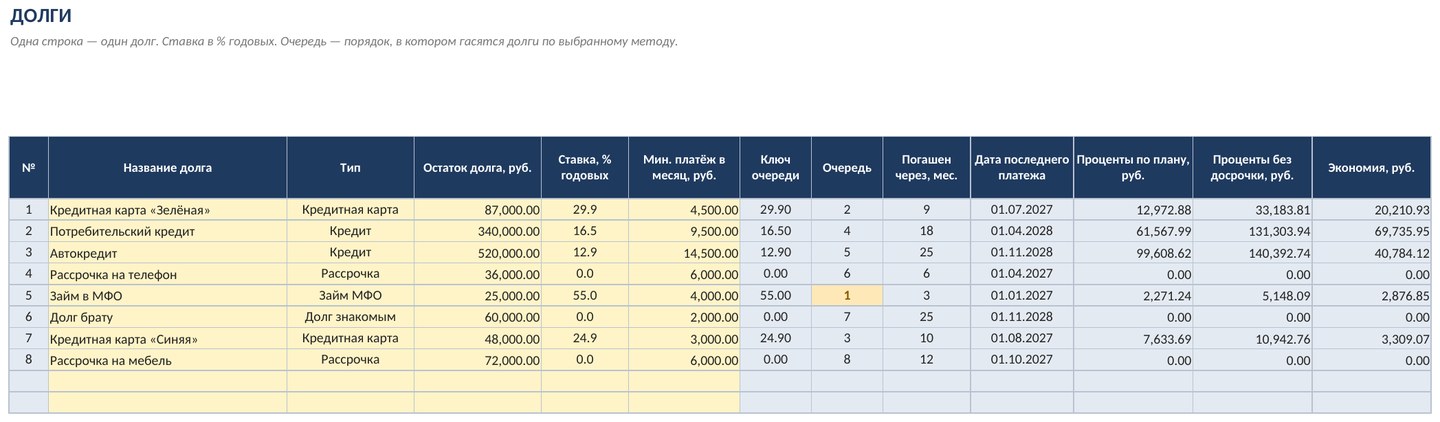Click the balance cell 48,000.00

(x=478, y=338)
